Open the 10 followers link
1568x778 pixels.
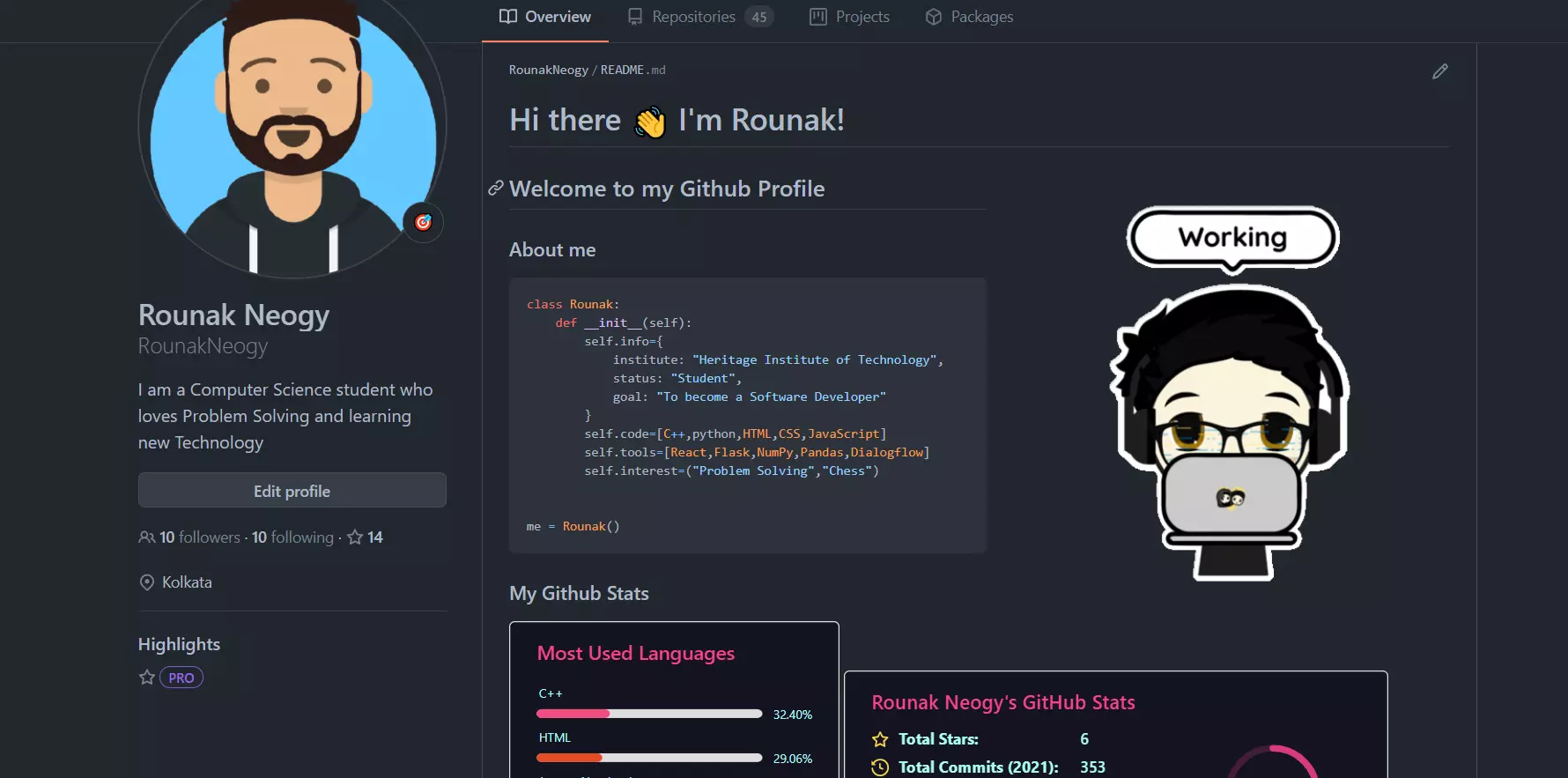coord(200,537)
